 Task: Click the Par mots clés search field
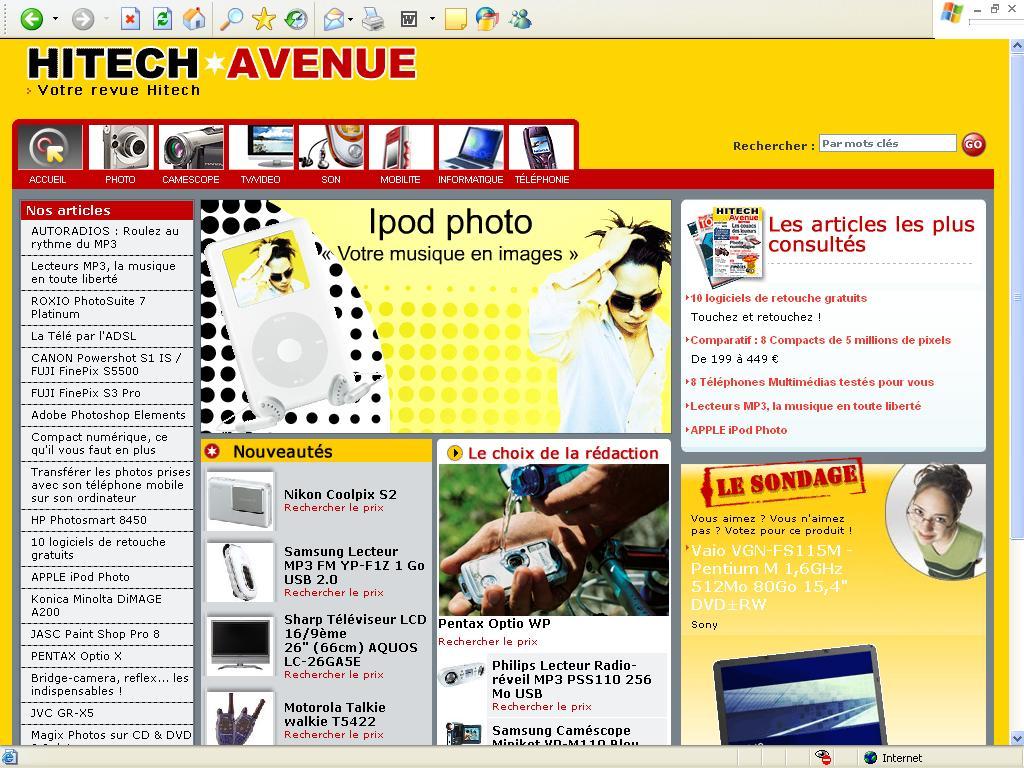pyautogui.click(x=888, y=144)
